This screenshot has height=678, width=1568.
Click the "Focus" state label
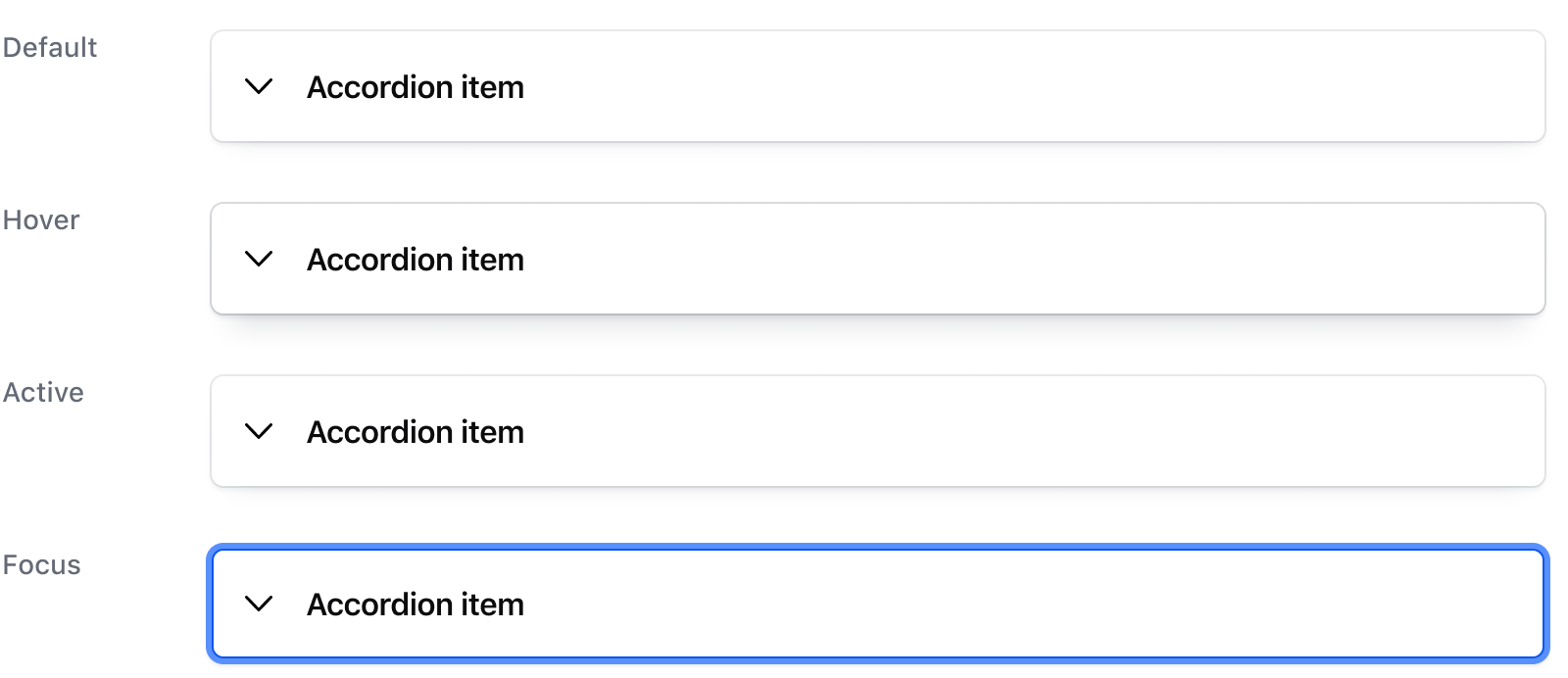(42, 565)
